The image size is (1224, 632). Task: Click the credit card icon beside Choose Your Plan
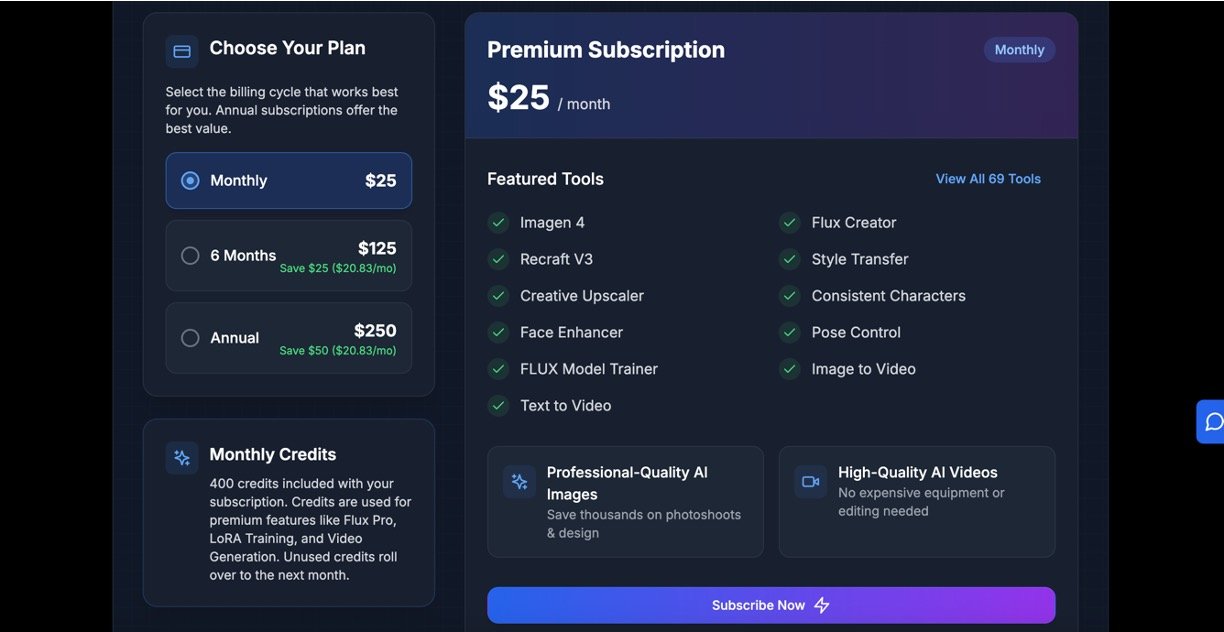click(x=182, y=51)
